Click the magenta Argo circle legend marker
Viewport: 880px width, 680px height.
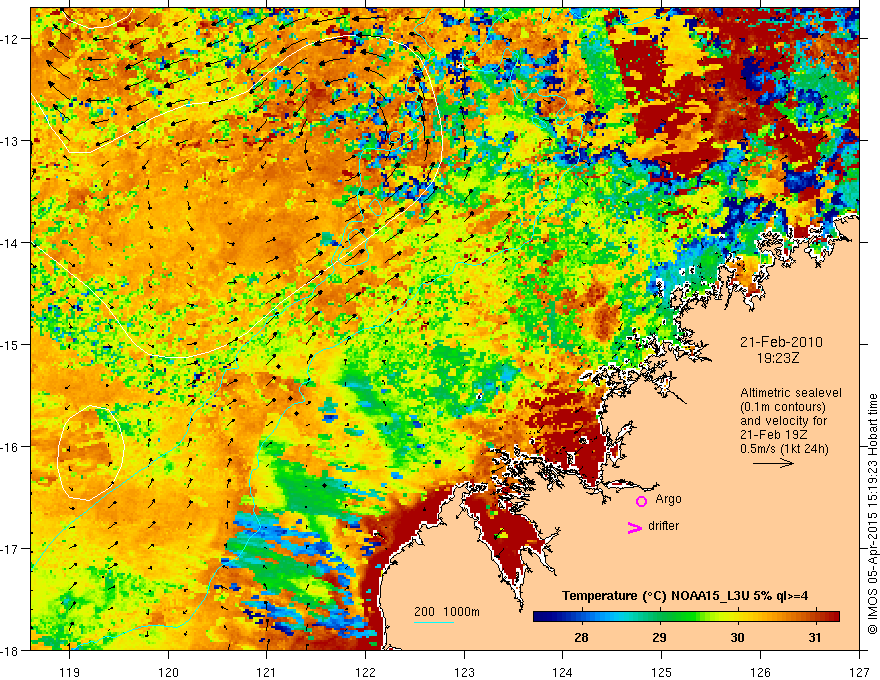(641, 501)
